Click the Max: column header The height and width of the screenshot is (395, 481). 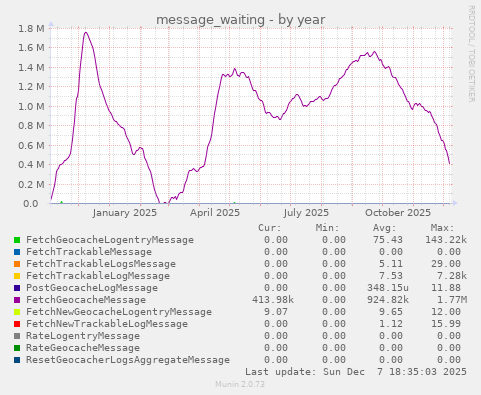point(442,228)
